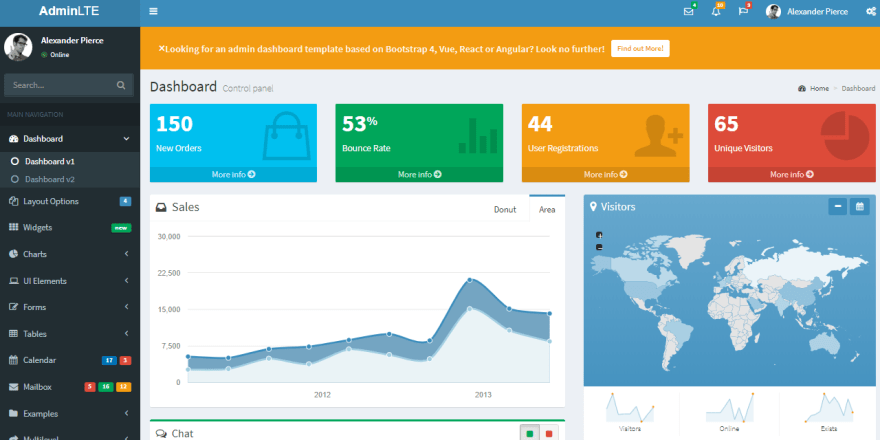This screenshot has width=880, height=440.
Task: Zoom out the Visitors world map
Action: [x=599, y=247]
